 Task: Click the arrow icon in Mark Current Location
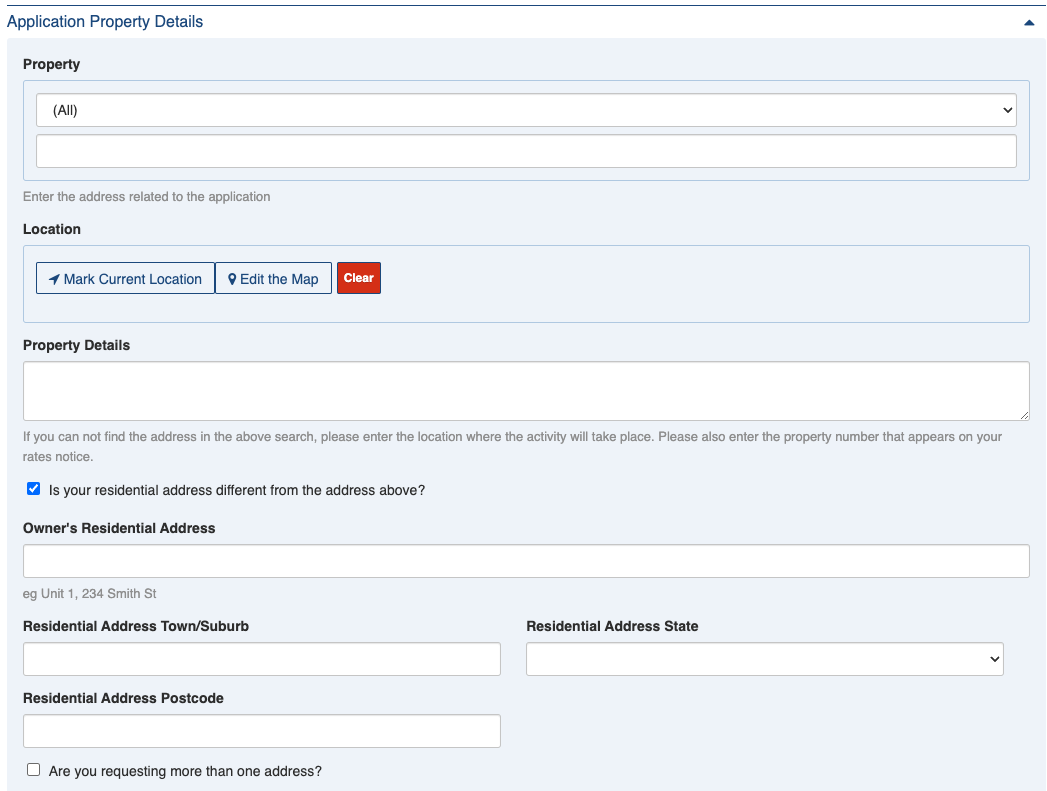tap(54, 279)
